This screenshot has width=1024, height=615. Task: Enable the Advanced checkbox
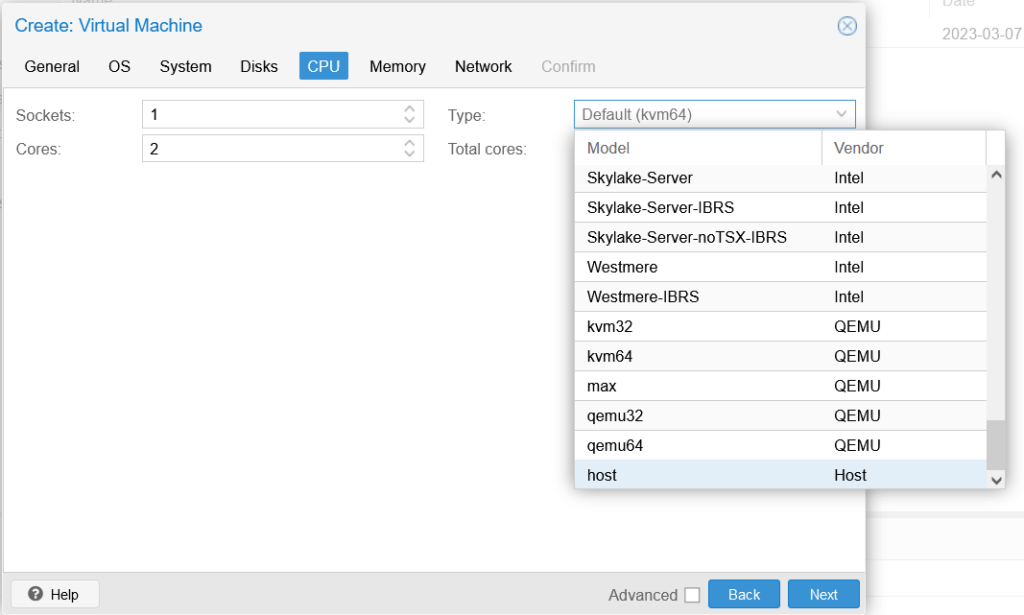[692, 595]
